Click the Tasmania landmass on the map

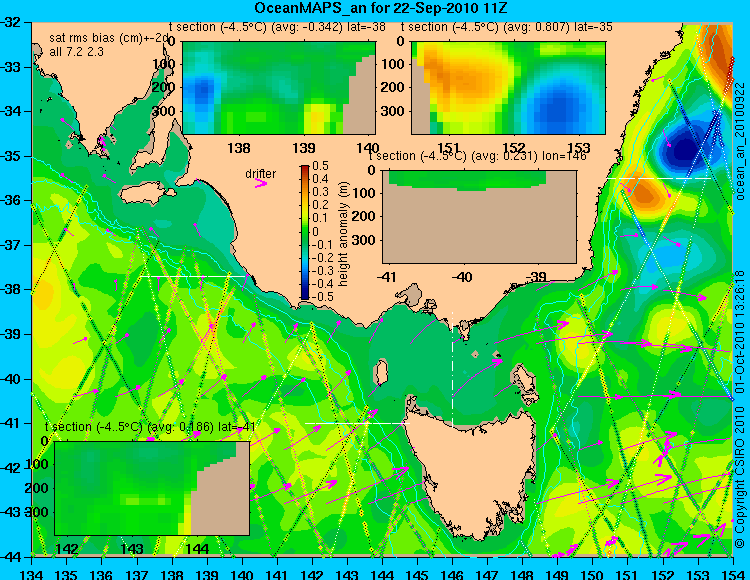(474, 473)
